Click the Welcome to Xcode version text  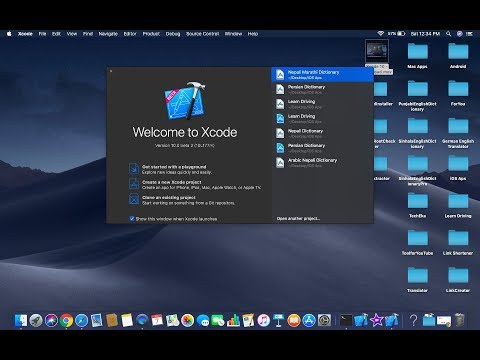[x=185, y=146]
